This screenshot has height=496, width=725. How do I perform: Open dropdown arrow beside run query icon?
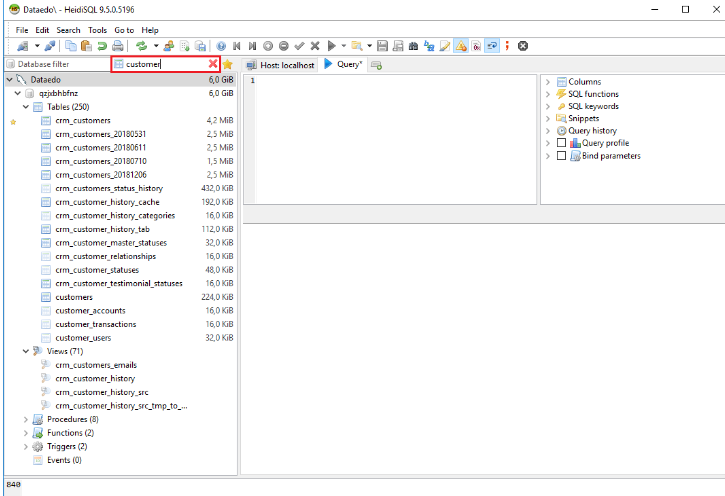point(344,46)
